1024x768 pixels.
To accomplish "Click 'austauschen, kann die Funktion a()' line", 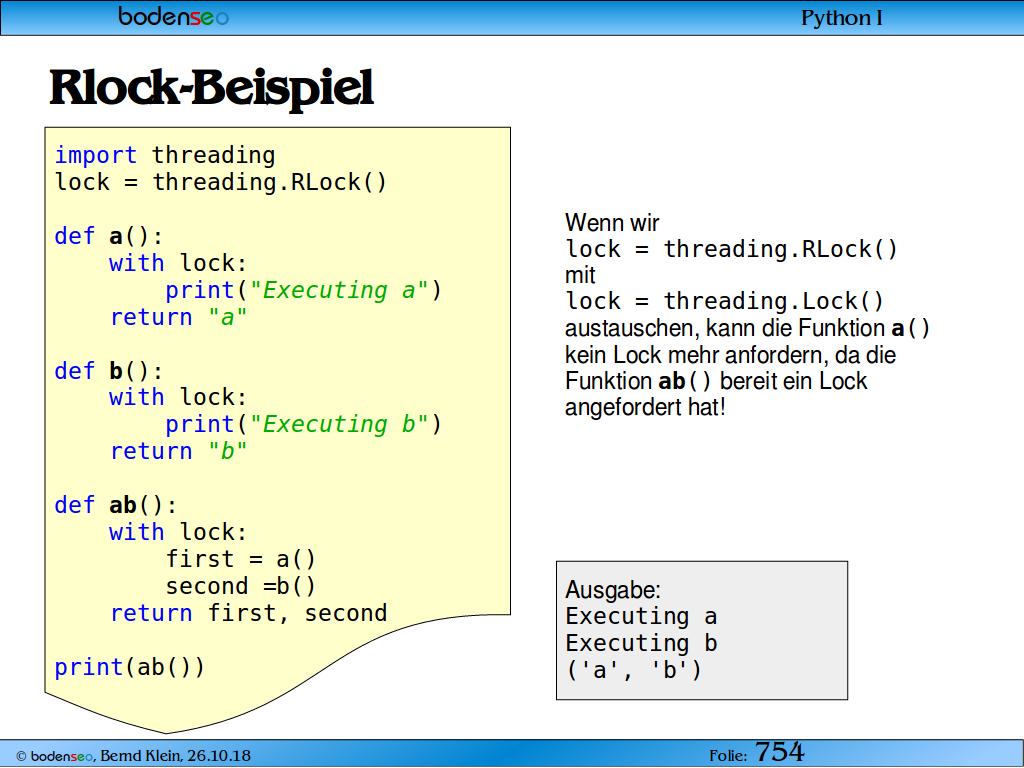I will point(747,328).
